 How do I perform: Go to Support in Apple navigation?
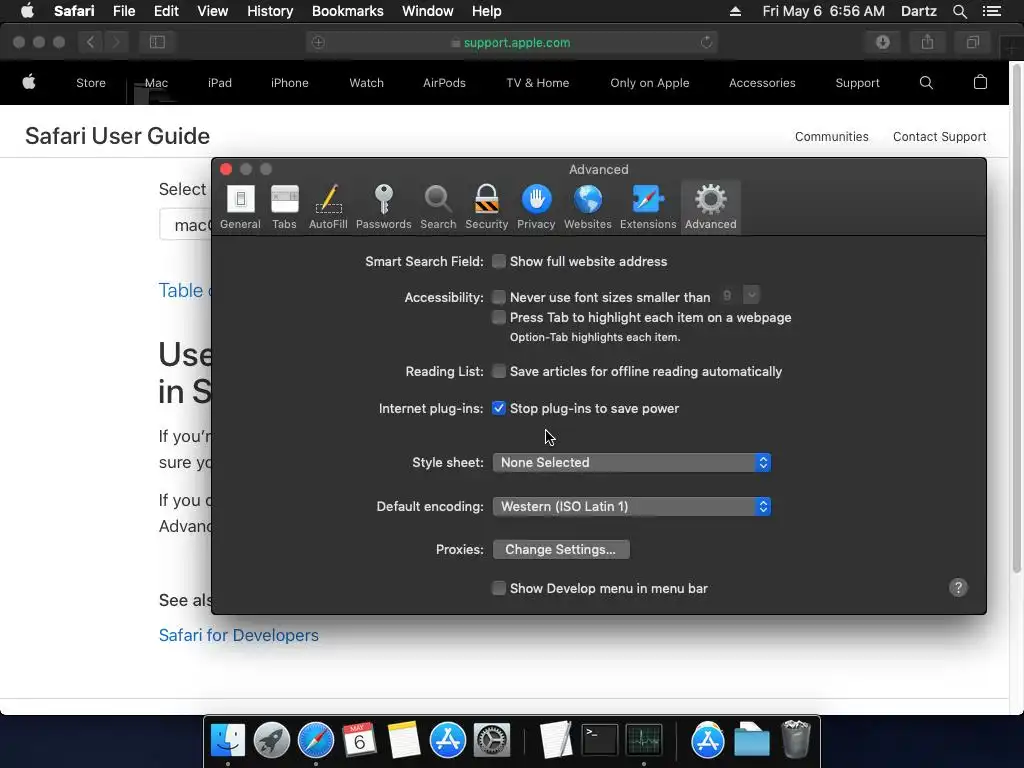pos(857,83)
